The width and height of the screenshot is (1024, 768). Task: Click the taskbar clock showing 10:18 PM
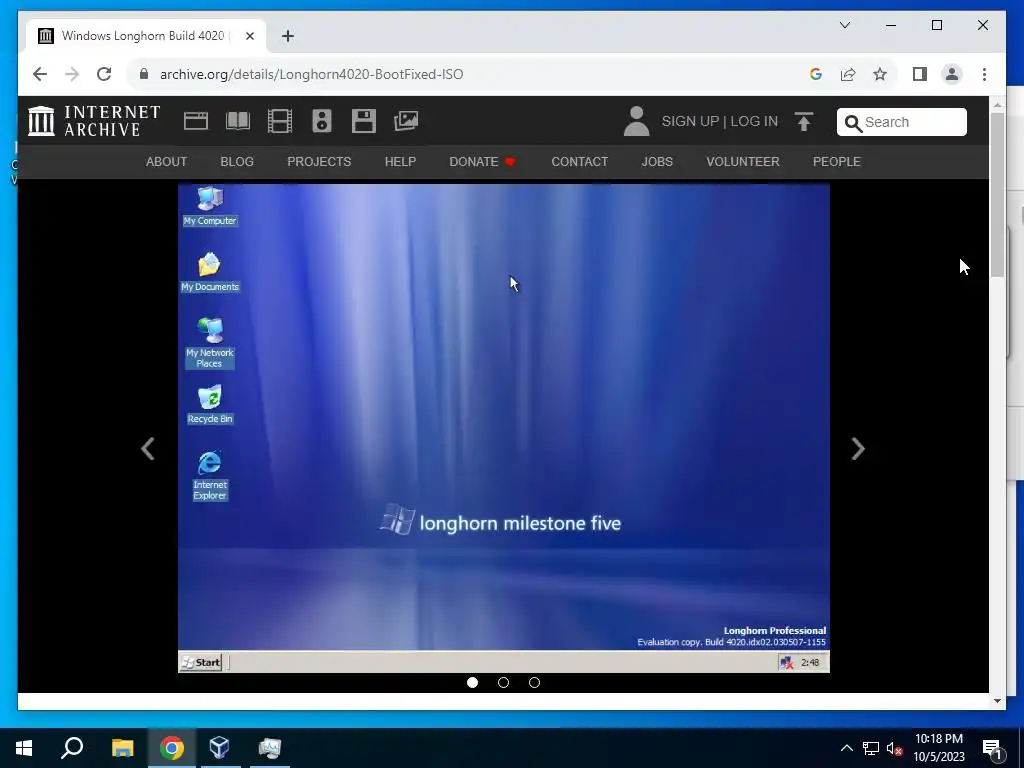pos(938,748)
